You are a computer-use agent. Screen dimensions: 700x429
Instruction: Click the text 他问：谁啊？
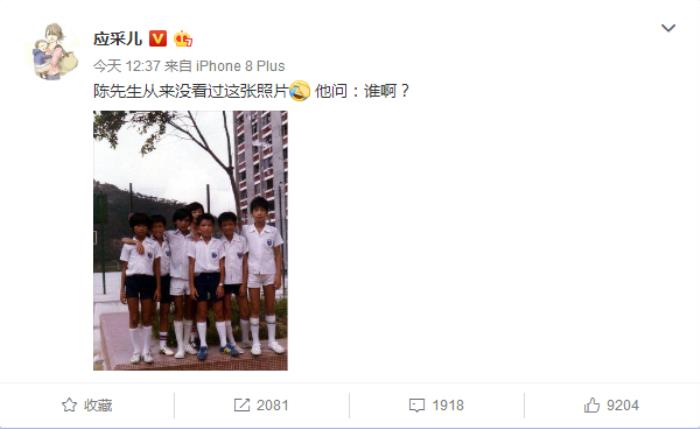(x=362, y=91)
